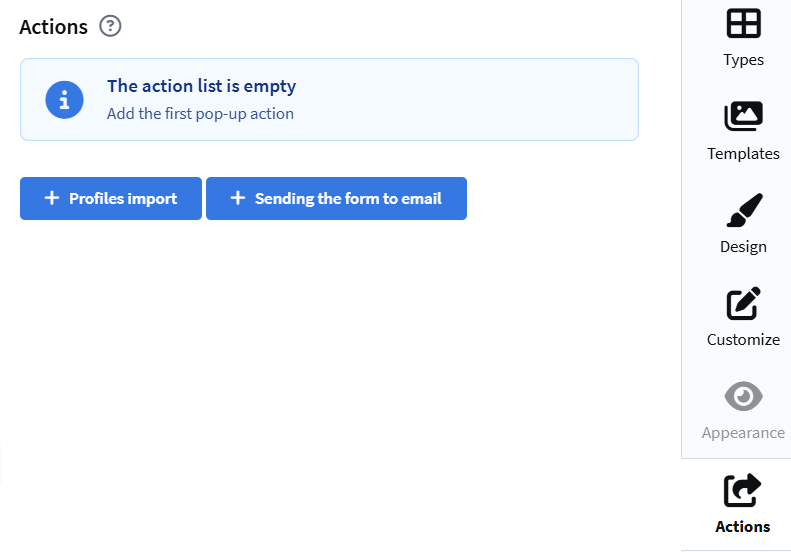Screen dimensions: 791x552
Task: Click the plus icon on Sending the form to email
Action: click(238, 198)
